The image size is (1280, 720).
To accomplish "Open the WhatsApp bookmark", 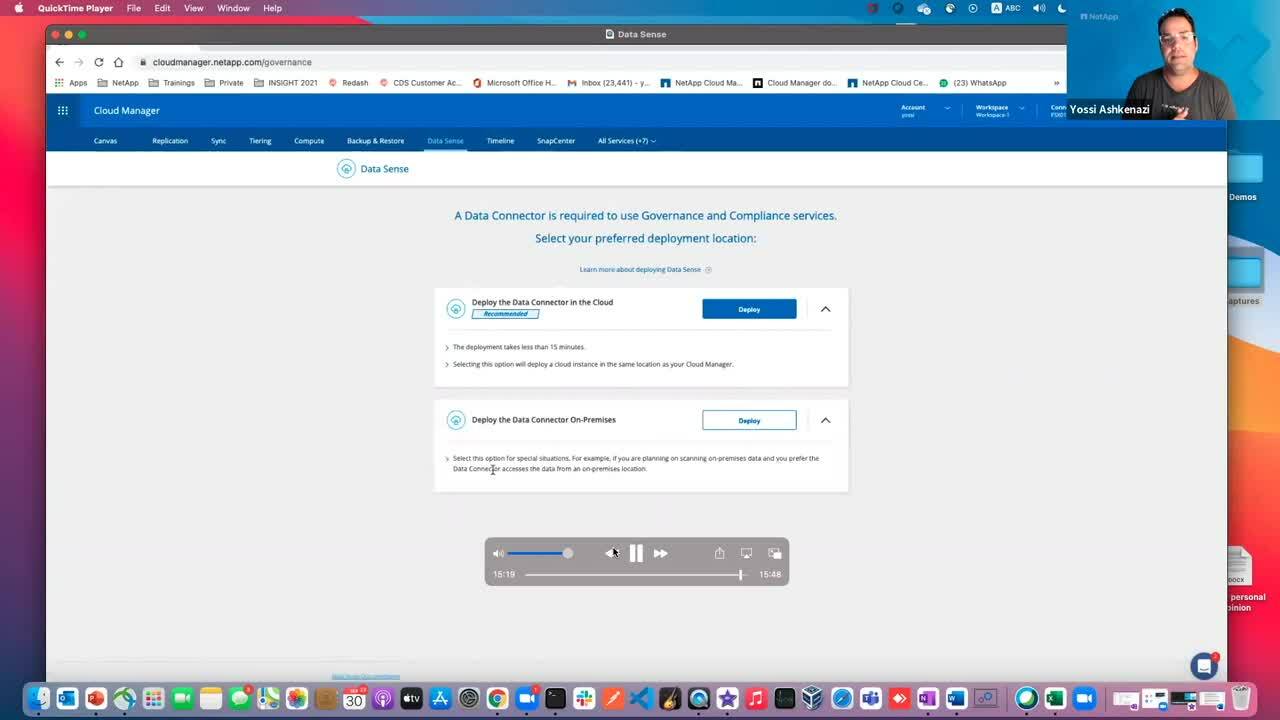I will point(972,83).
